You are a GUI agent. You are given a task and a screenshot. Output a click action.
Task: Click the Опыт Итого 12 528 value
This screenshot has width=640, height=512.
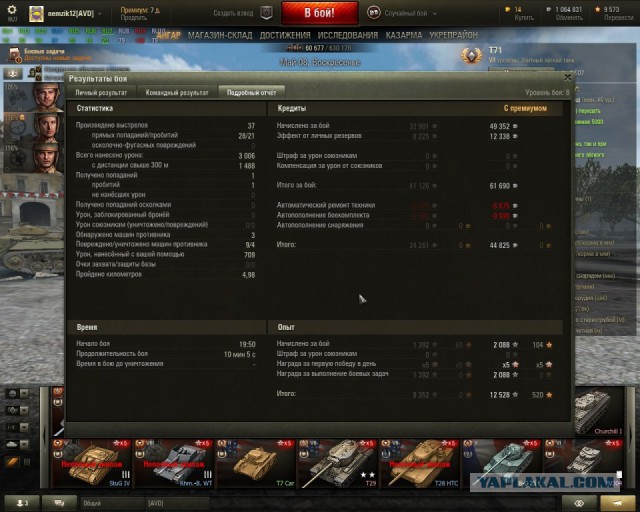[500, 395]
